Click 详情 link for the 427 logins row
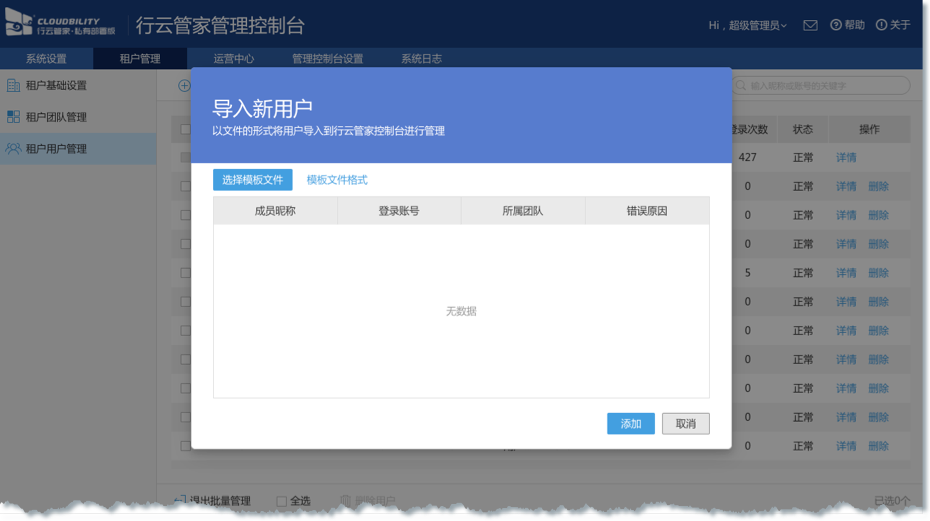 coord(846,158)
